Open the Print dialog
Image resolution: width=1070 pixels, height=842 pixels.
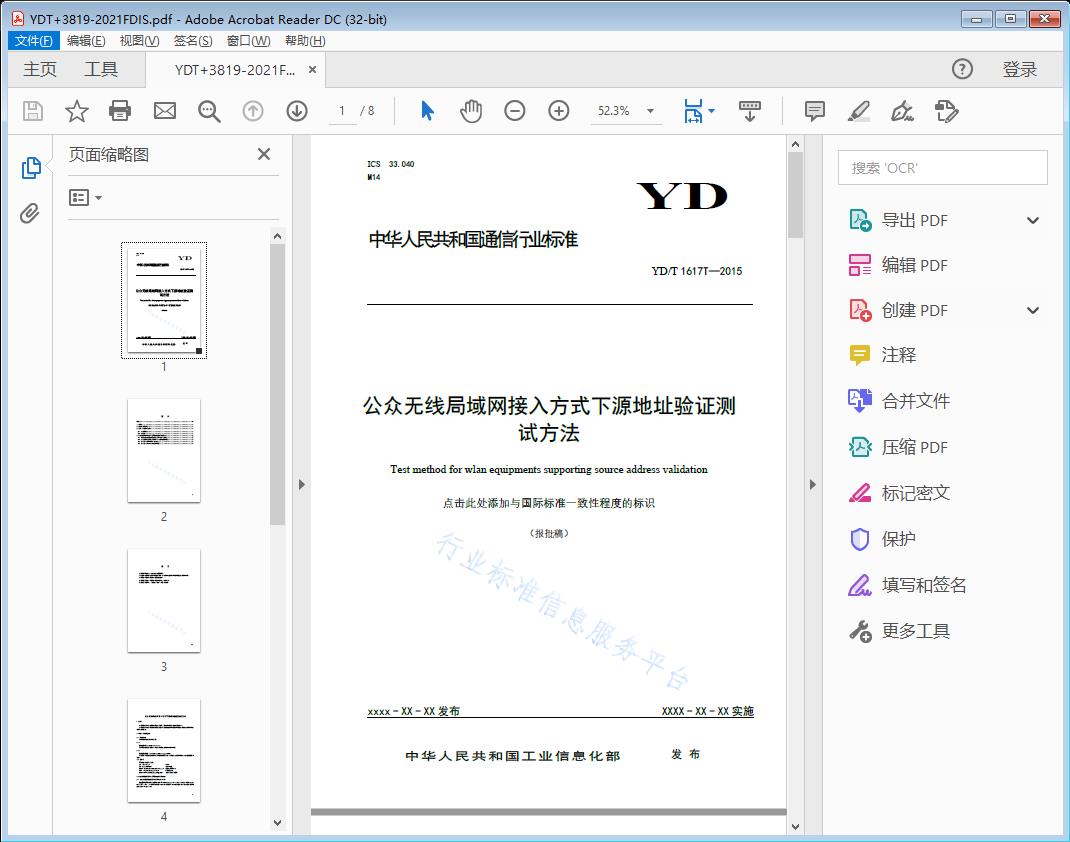point(120,111)
